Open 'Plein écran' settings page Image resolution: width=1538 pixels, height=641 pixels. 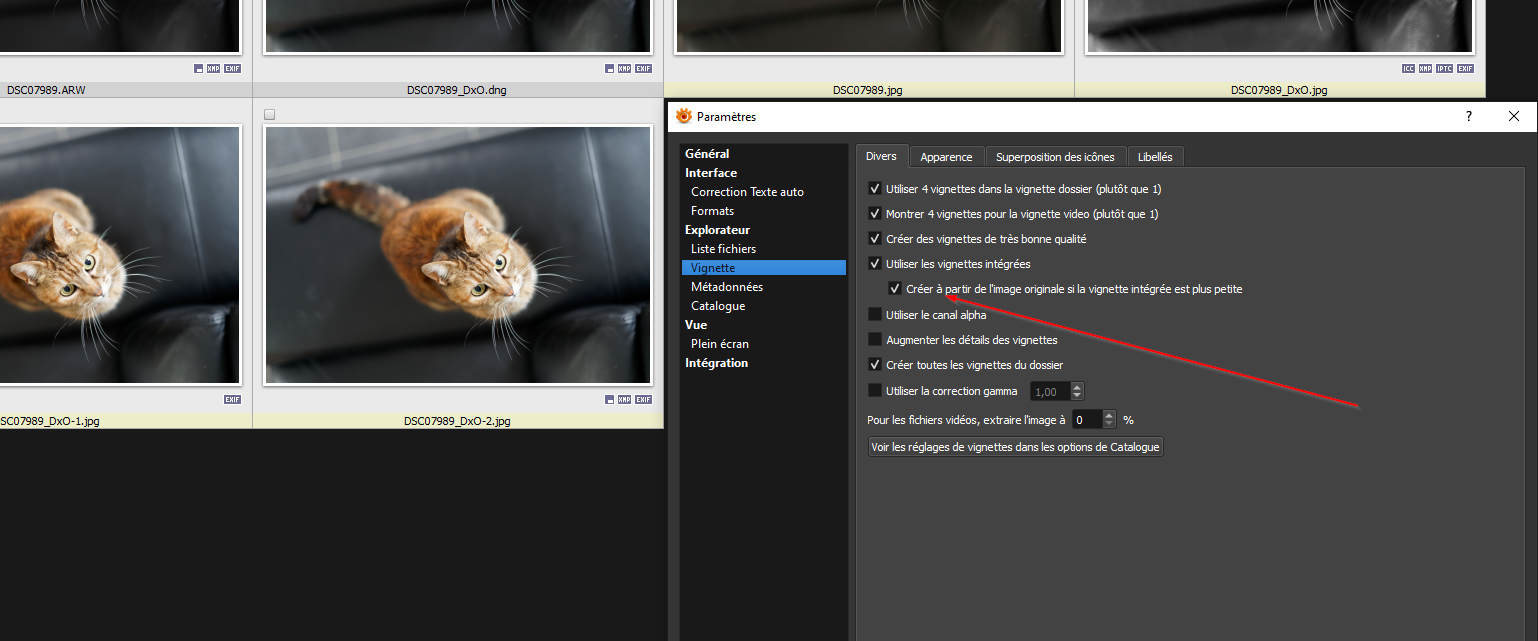(x=720, y=344)
